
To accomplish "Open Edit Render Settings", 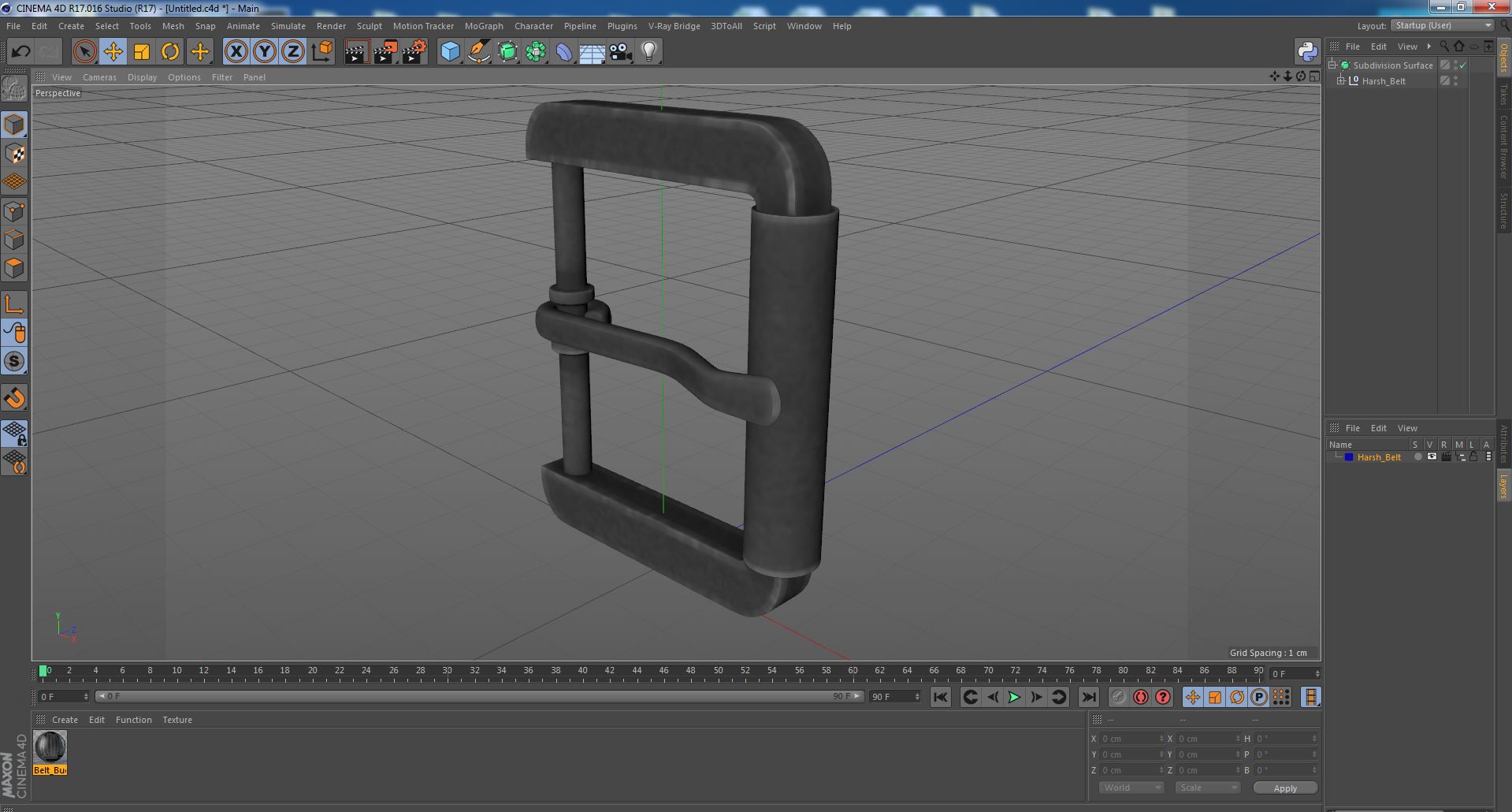I will (414, 52).
